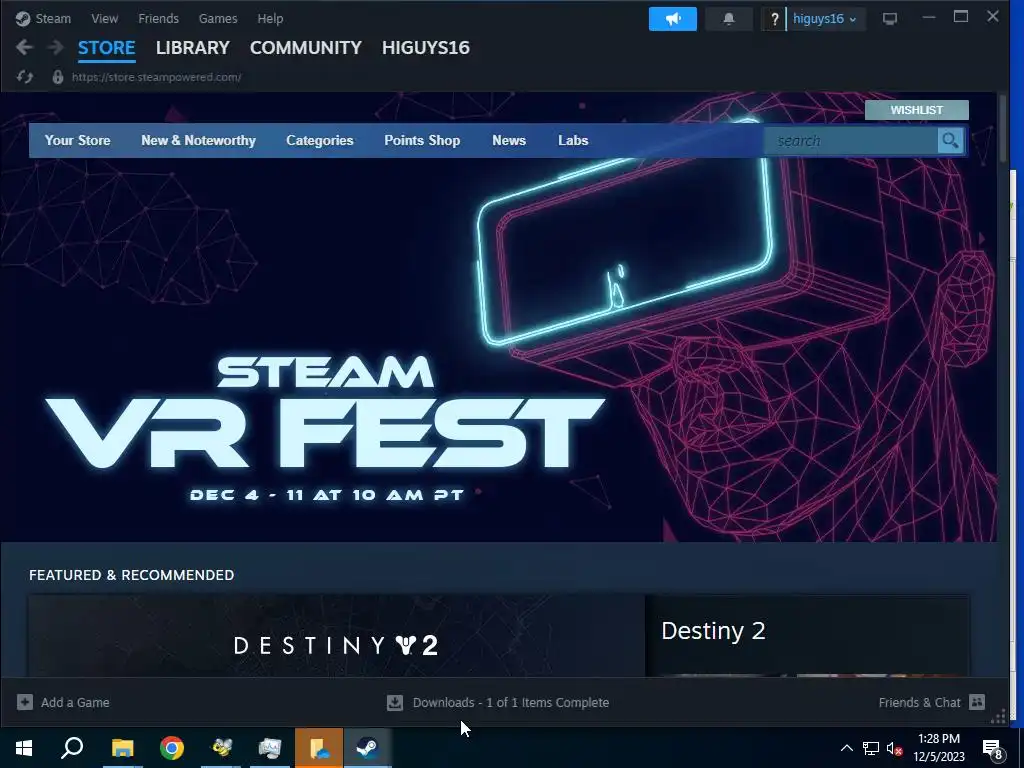Click the question mark help icon
The image size is (1024, 768).
click(774, 19)
